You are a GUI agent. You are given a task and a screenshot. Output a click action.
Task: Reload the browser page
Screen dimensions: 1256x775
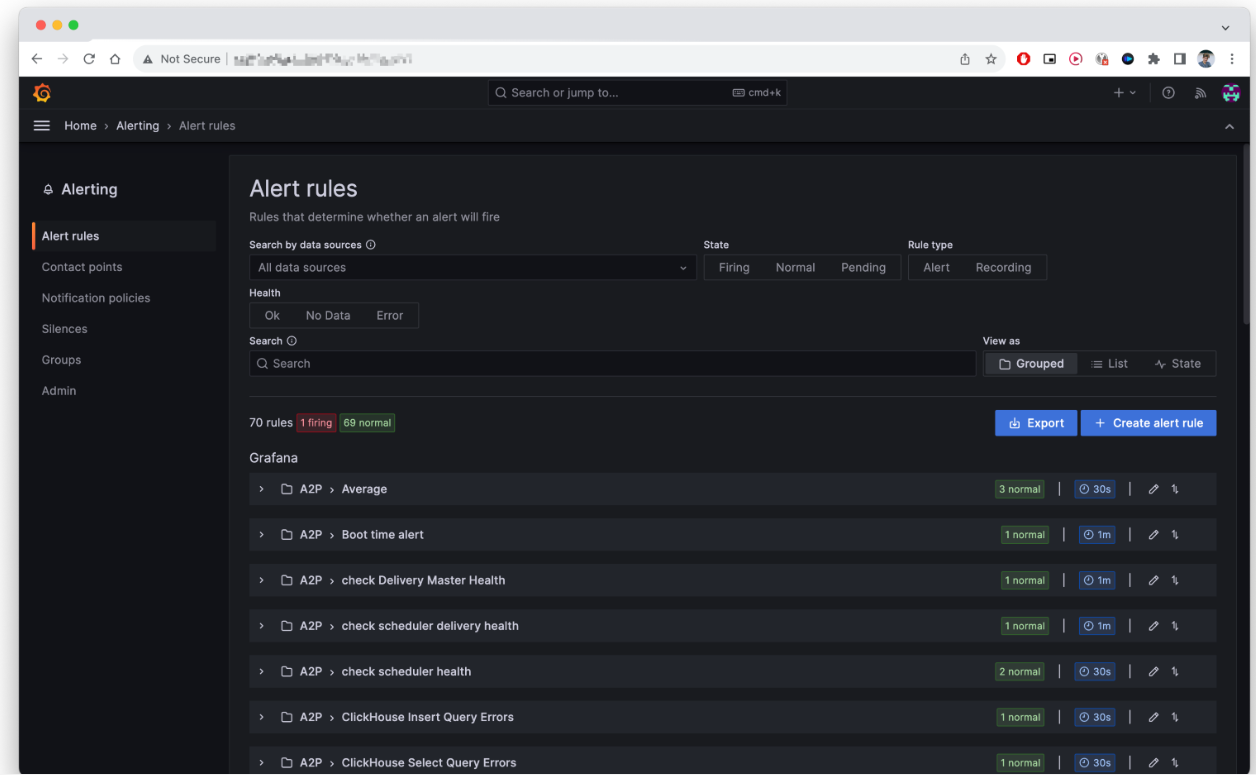[89, 59]
